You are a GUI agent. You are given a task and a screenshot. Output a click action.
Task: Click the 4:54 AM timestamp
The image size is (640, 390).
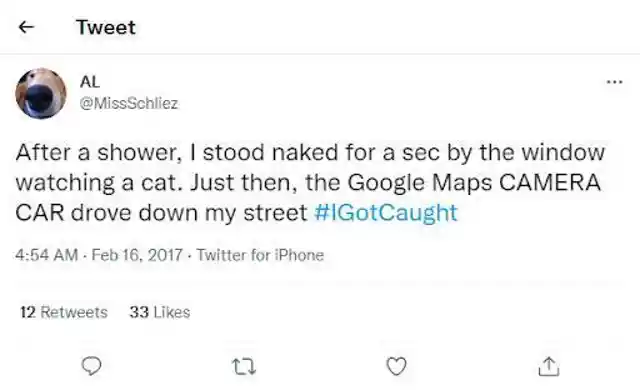tap(47, 255)
